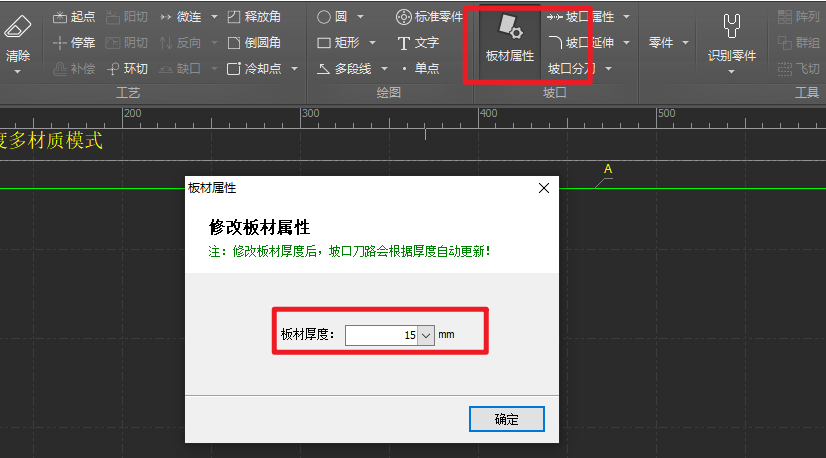Choose the 多段线 polyline tool
This screenshot has width=826, height=458.
pyautogui.click(x=345, y=69)
